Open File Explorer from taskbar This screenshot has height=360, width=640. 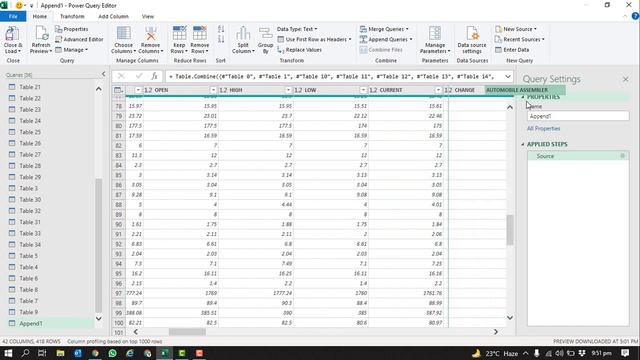click(x=60, y=353)
